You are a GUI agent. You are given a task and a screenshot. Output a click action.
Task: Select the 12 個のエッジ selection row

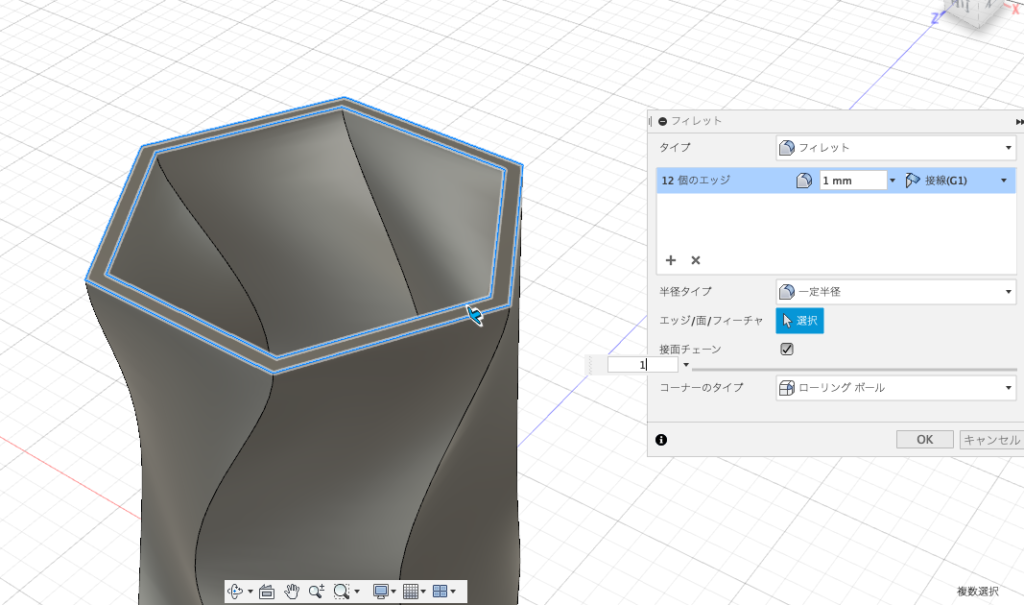pos(836,180)
